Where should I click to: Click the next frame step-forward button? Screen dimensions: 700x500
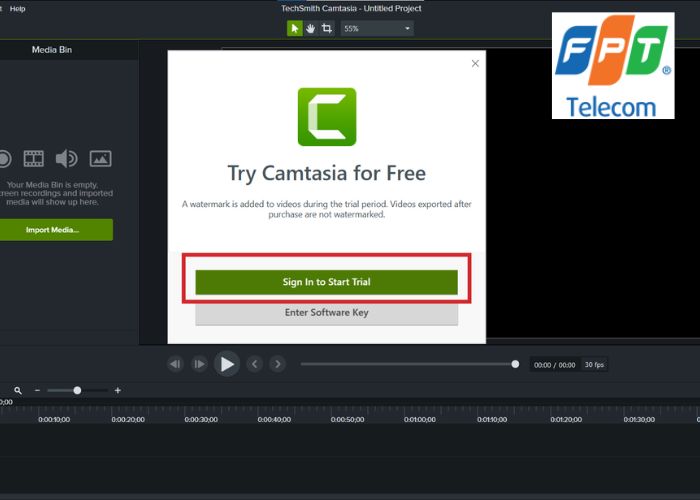tap(199, 364)
